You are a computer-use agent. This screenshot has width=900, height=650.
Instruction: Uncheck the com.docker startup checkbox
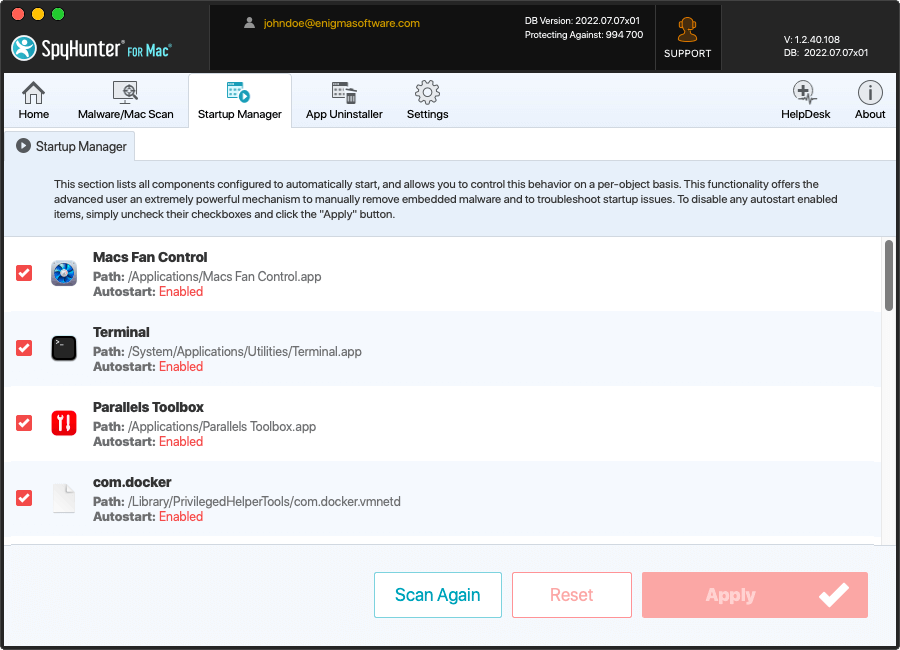(x=24, y=498)
